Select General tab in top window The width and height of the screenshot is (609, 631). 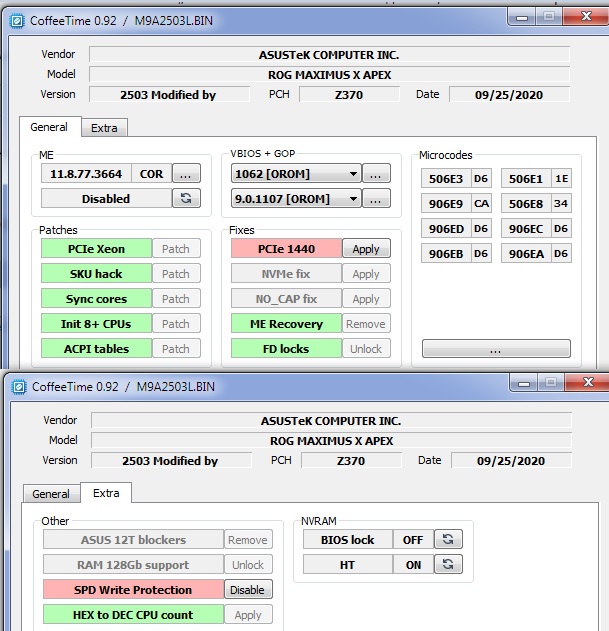click(49, 127)
